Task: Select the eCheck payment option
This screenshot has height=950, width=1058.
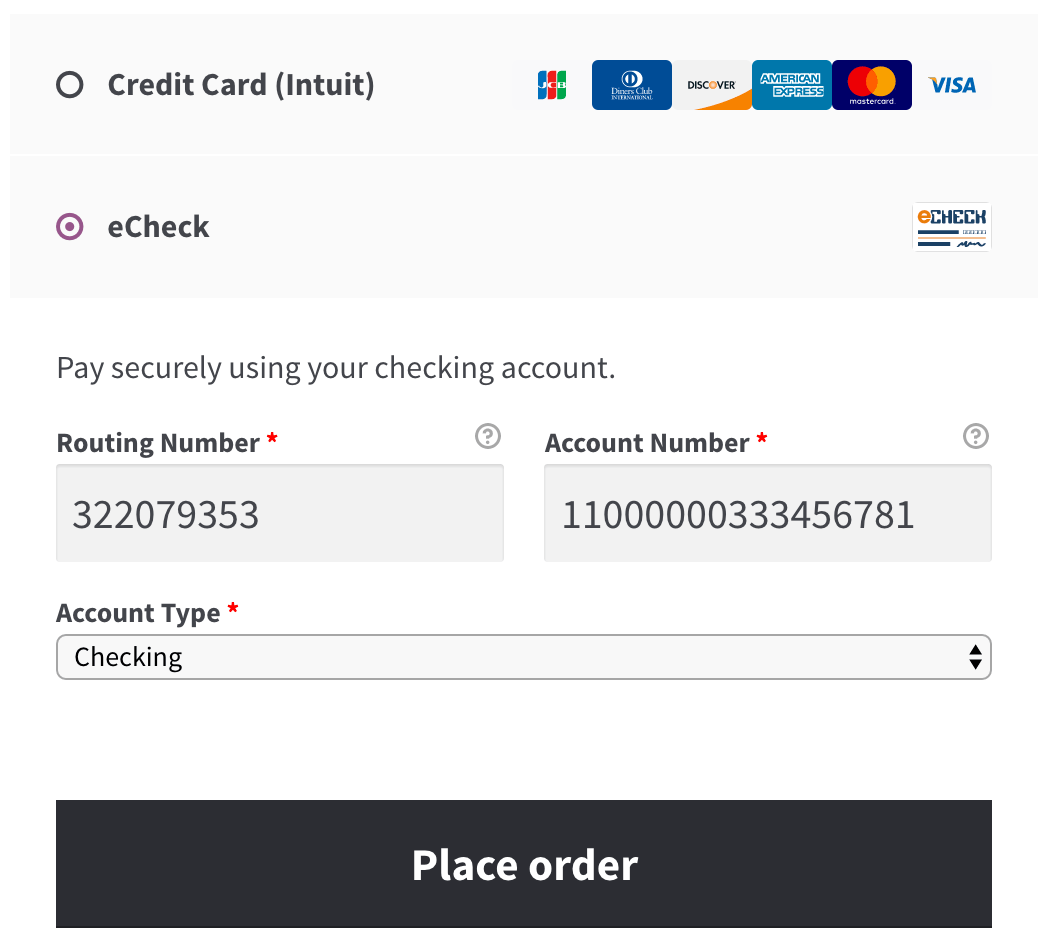Action: [69, 227]
